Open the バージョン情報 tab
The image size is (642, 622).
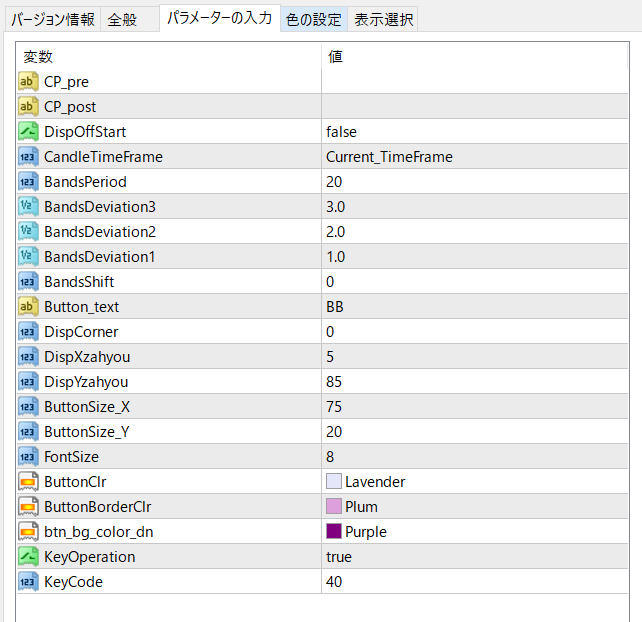pos(54,19)
